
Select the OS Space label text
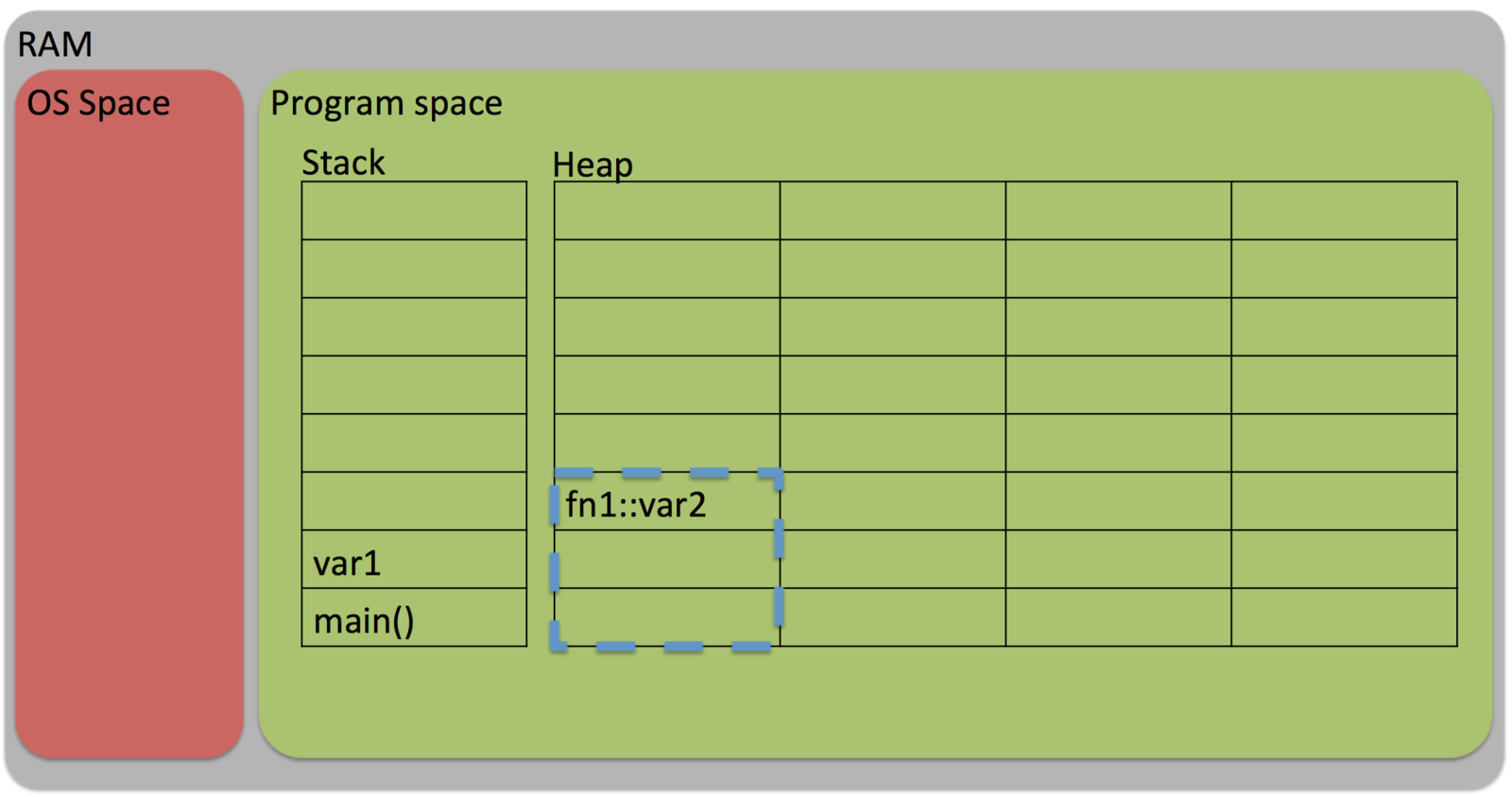(98, 103)
